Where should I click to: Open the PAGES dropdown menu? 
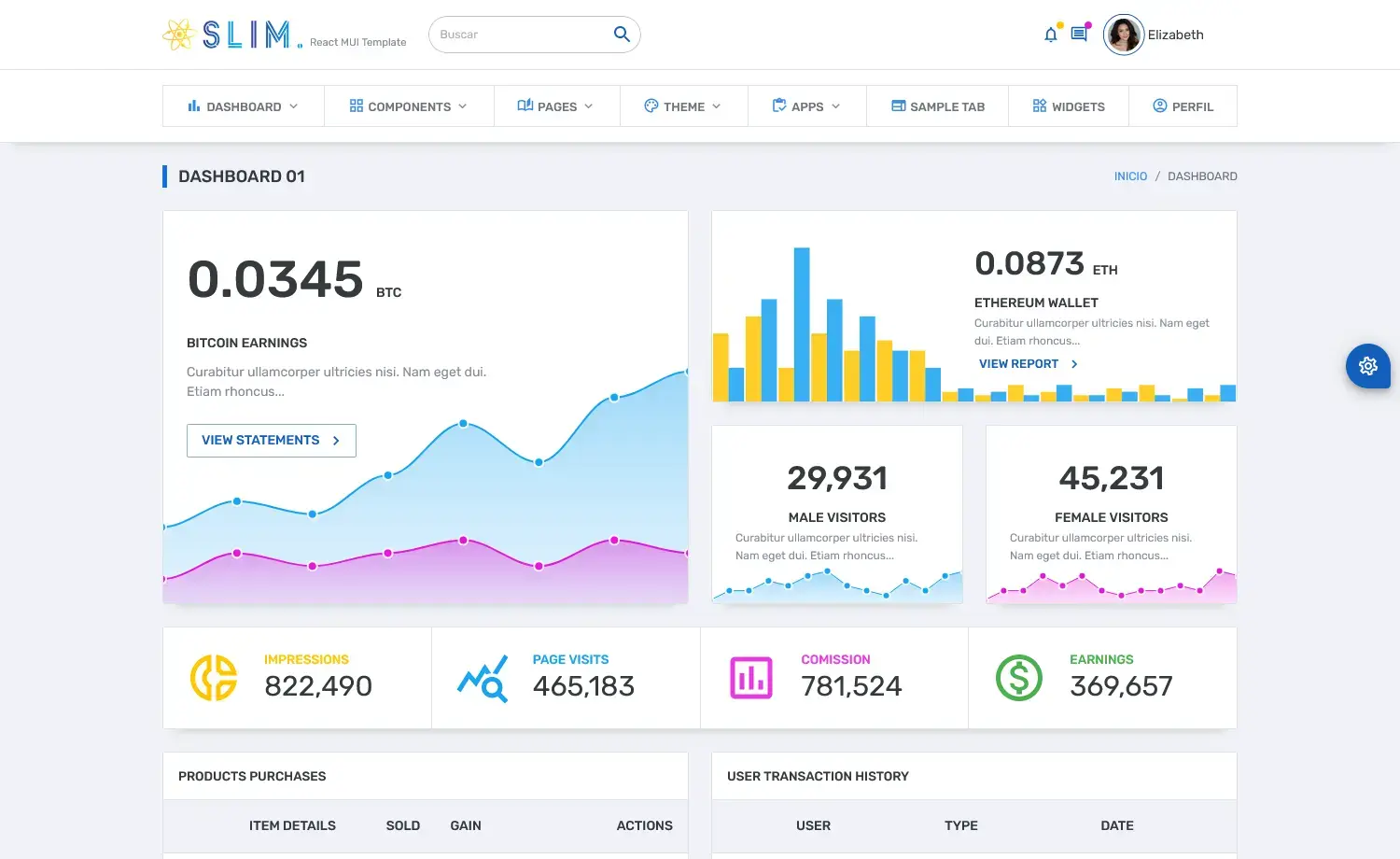pyautogui.click(x=556, y=106)
